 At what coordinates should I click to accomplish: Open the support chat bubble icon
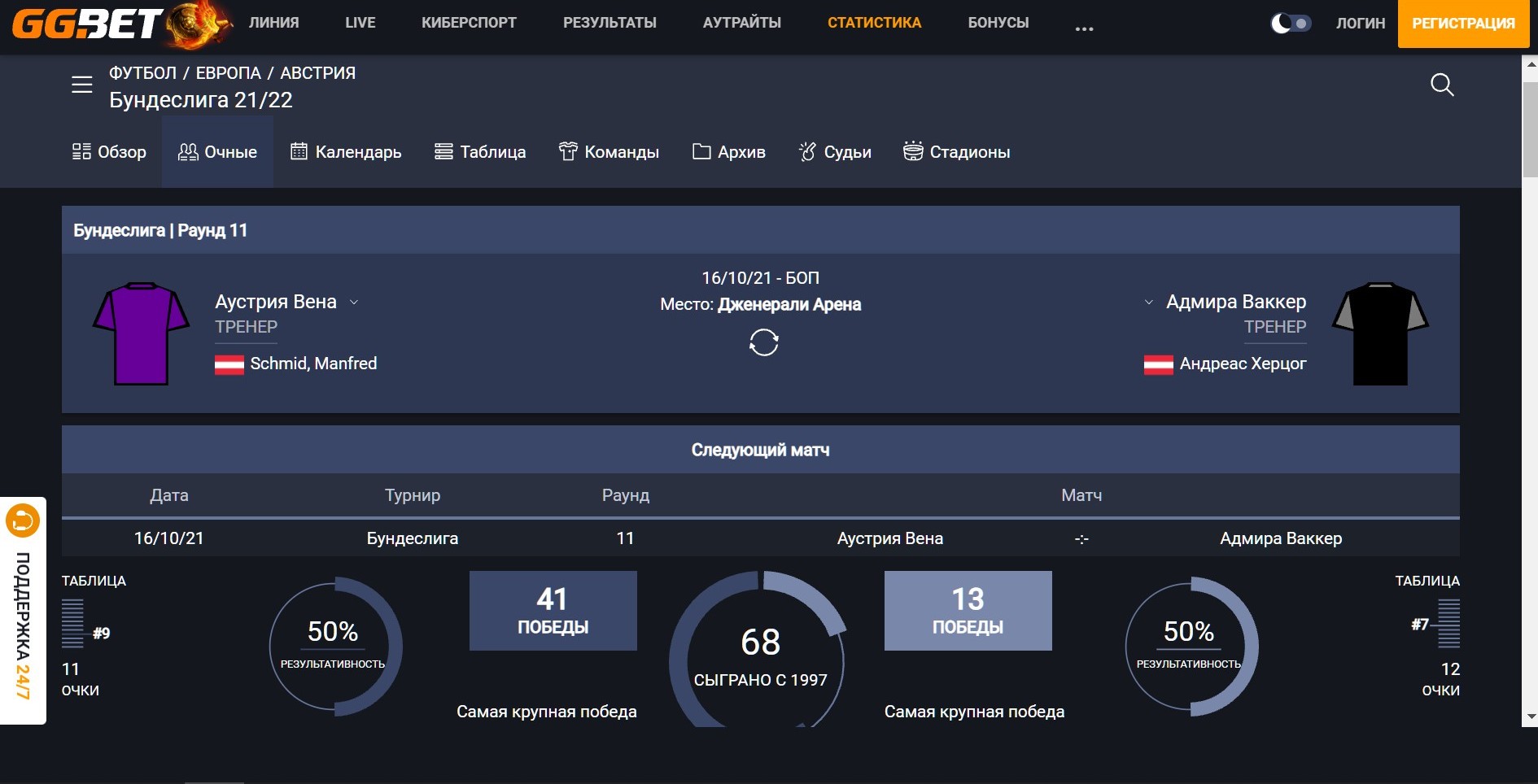(x=23, y=520)
